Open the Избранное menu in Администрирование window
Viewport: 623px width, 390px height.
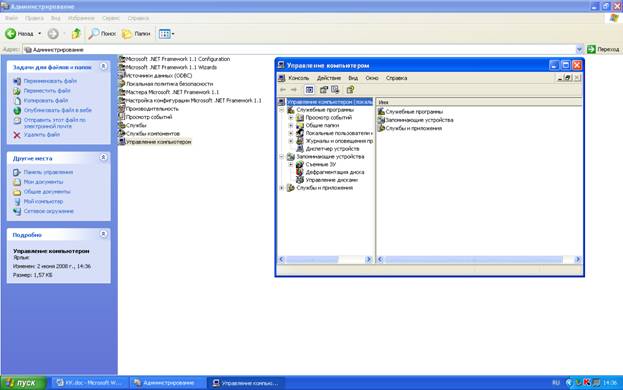81,18
